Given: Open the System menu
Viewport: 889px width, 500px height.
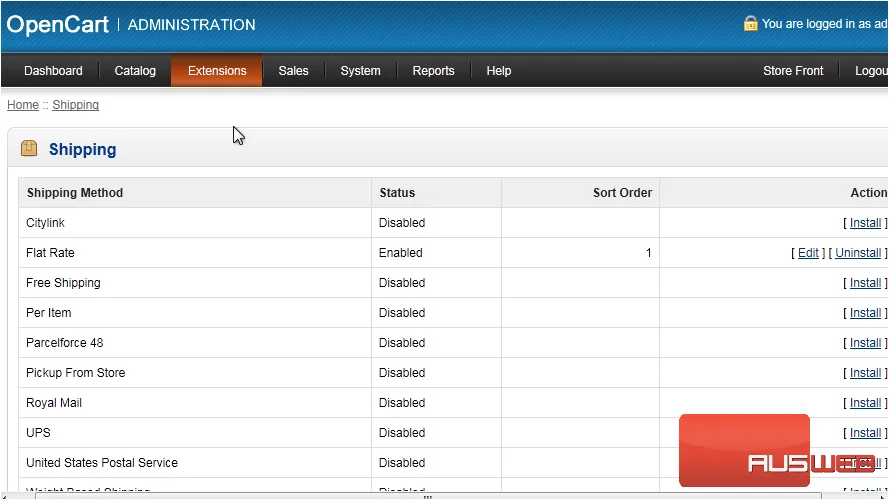Looking at the screenshot, I should pyautogui.click(x=360, y=71).
